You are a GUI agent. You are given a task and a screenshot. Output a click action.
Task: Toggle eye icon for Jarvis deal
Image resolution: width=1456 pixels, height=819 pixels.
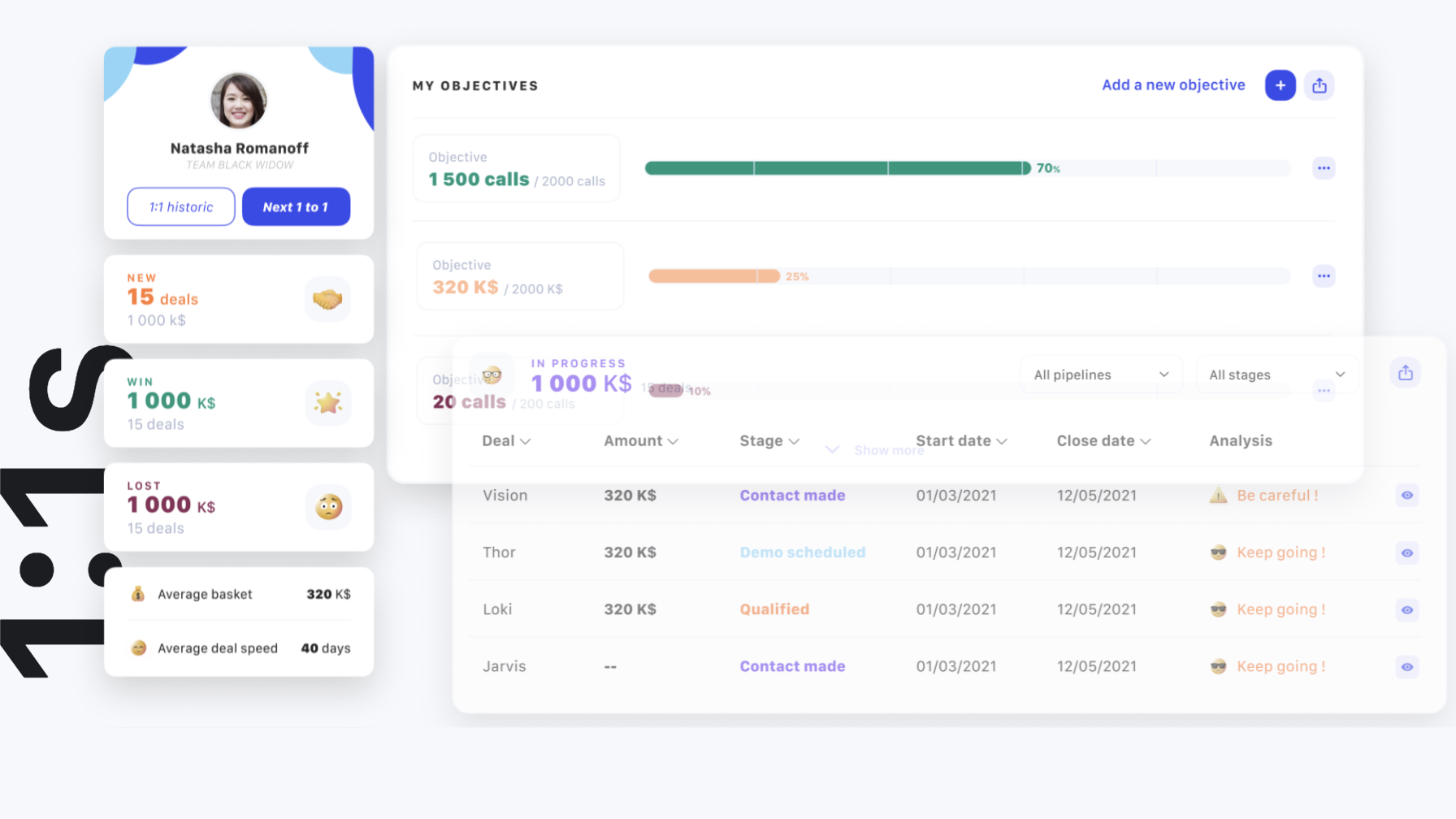pyautogui.click(x=1407, y=667)
